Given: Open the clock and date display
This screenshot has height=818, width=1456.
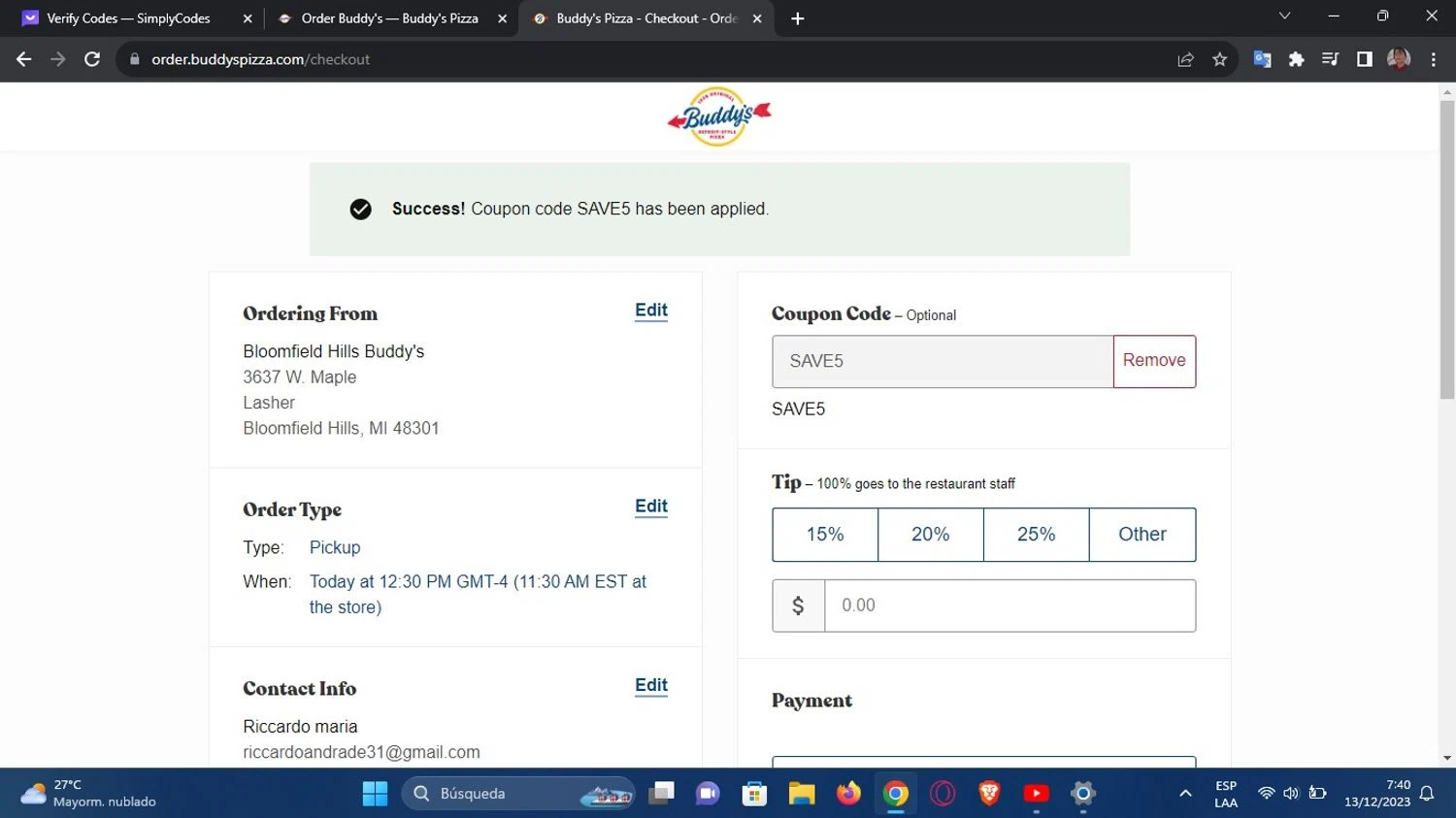Looking at the screenshot, I should pos(1377,794).
